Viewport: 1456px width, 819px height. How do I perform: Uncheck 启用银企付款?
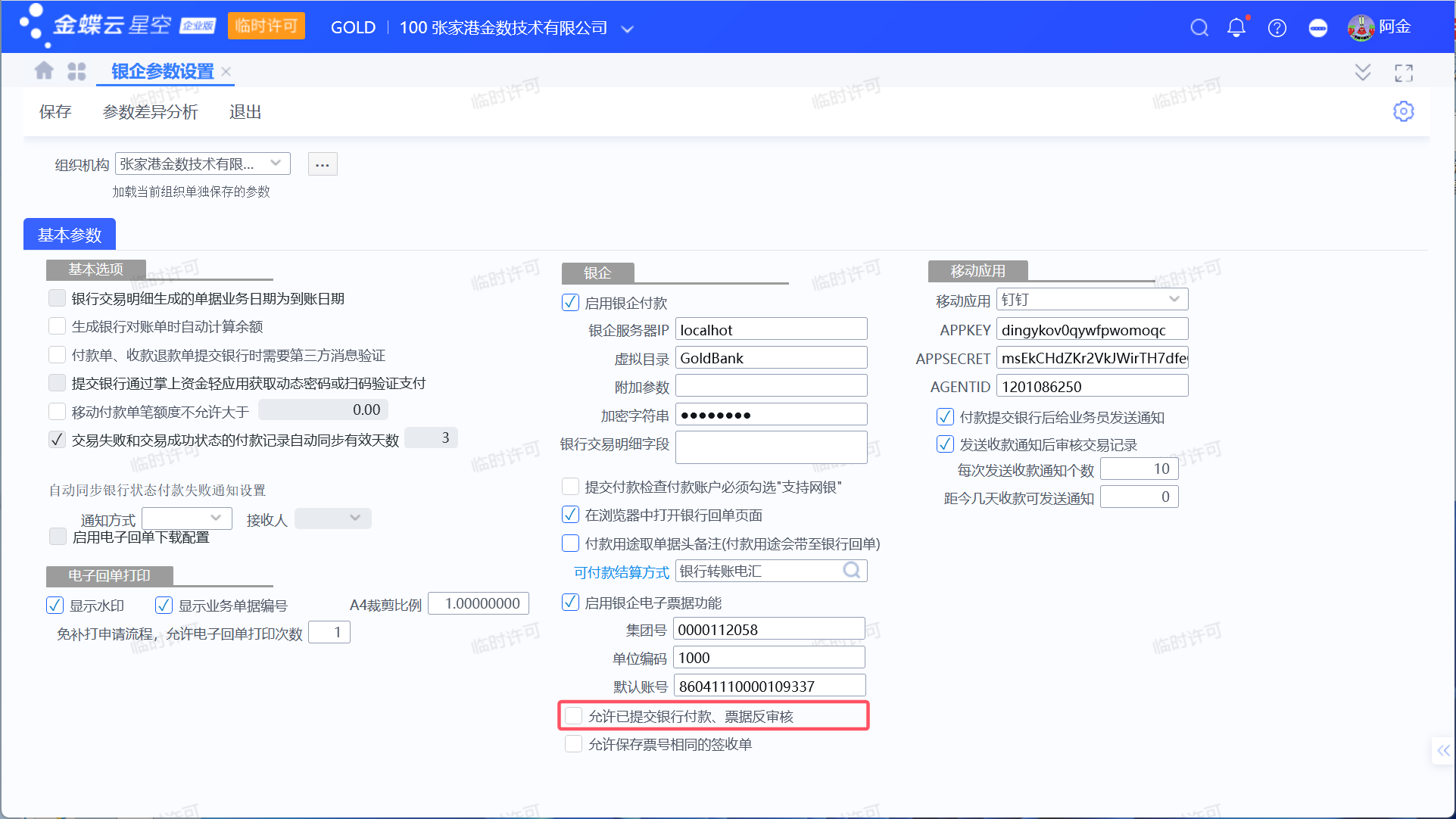tap(570, 303)
